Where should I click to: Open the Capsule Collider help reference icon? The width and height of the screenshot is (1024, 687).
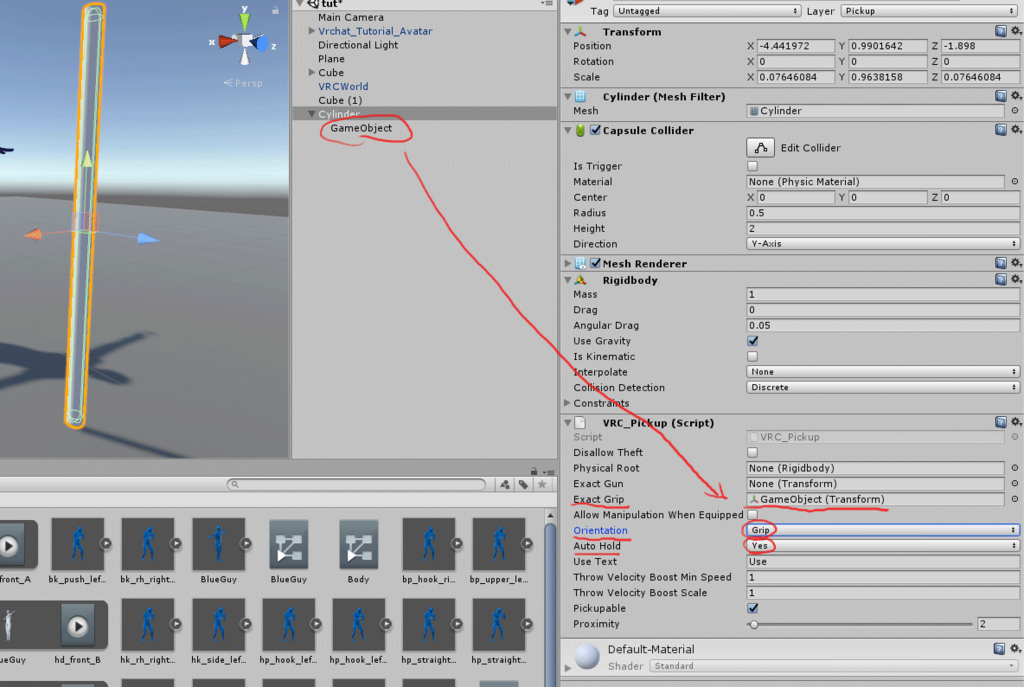(1000, 129)
